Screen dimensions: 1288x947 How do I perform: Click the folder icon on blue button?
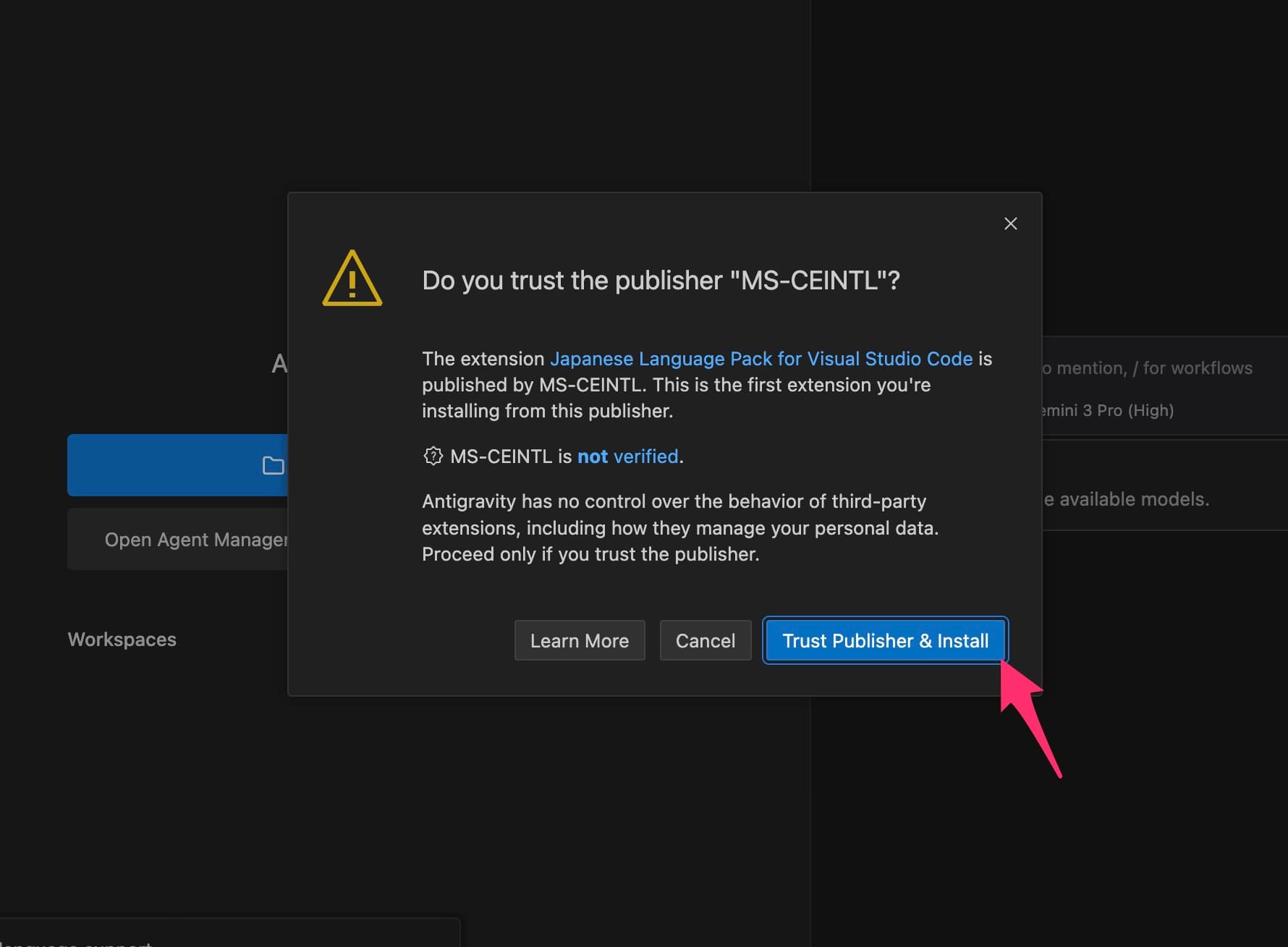pyautogui.click(x=273, y=465)
